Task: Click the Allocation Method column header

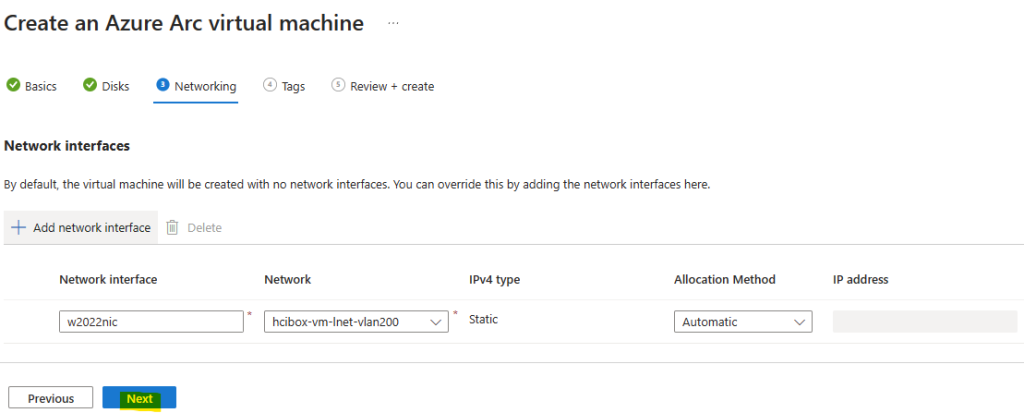Action: pos(725,280)
